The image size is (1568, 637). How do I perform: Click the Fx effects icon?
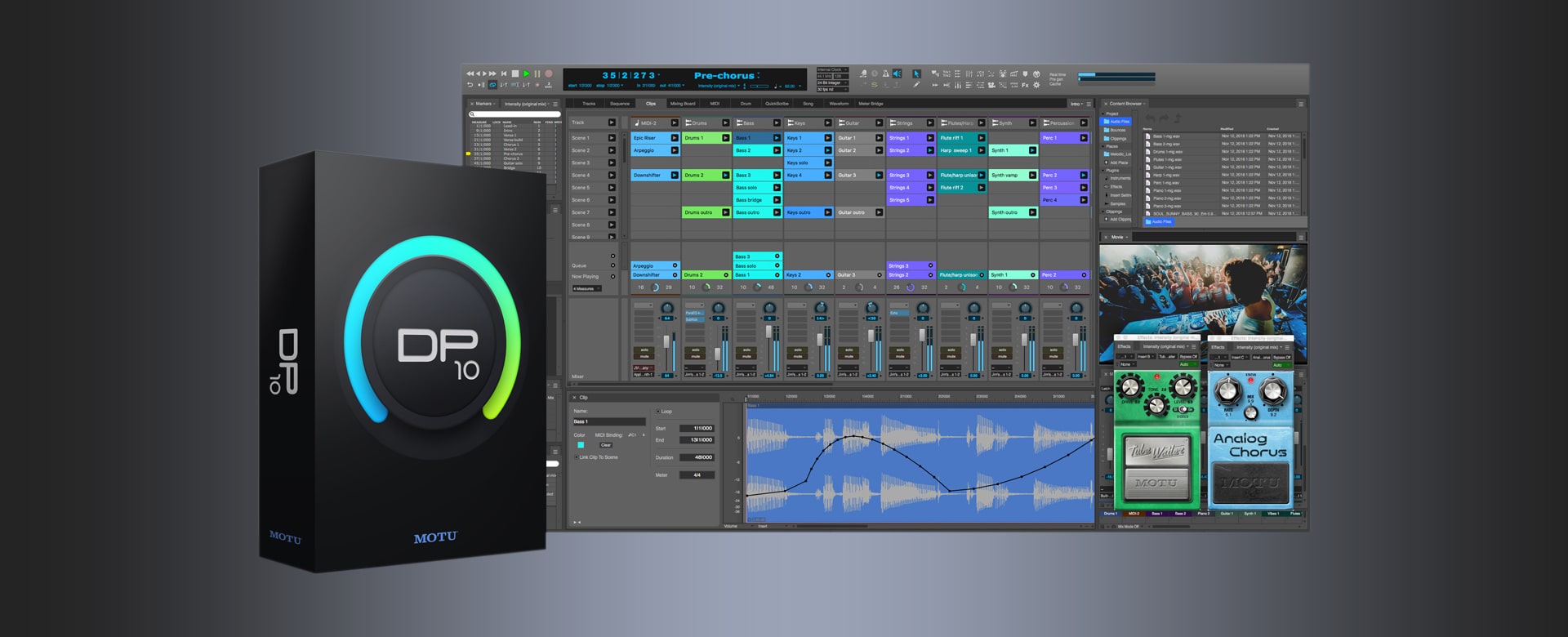click(x=1025, y=85)
